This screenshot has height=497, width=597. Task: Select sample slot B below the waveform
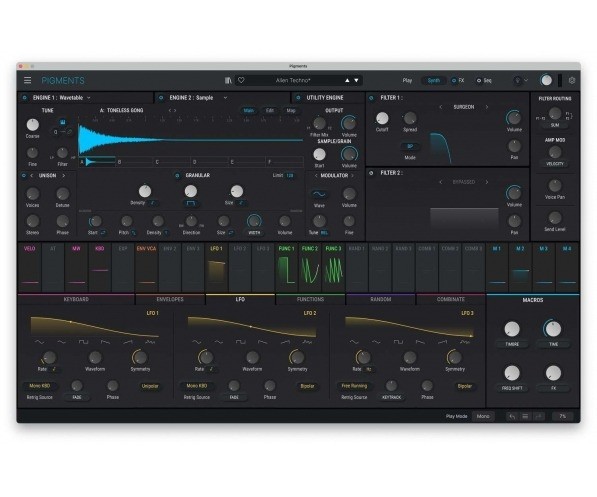coord(134,162)
